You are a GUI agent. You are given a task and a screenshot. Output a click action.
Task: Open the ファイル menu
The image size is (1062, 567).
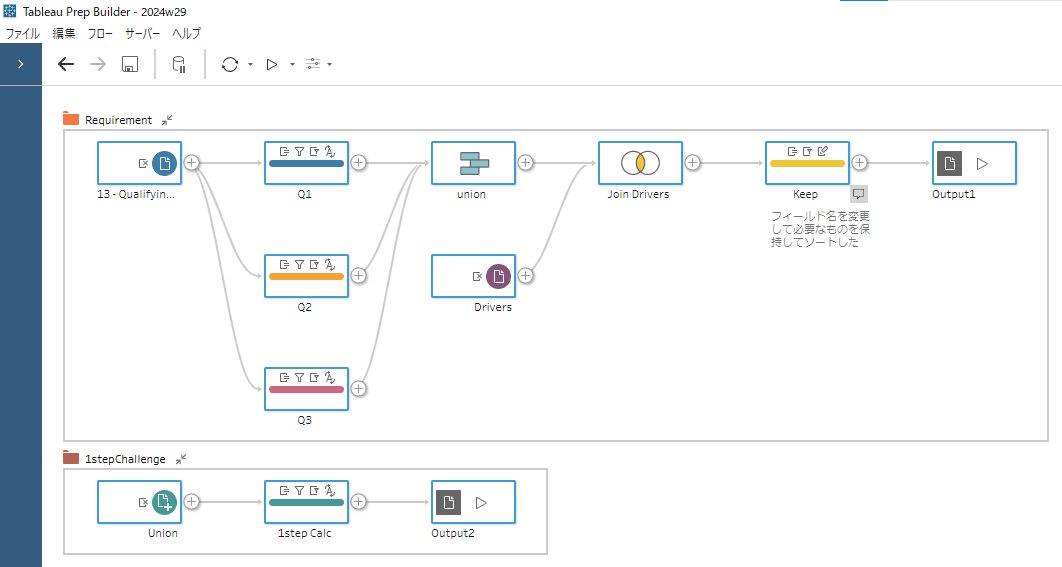[22, 33]
